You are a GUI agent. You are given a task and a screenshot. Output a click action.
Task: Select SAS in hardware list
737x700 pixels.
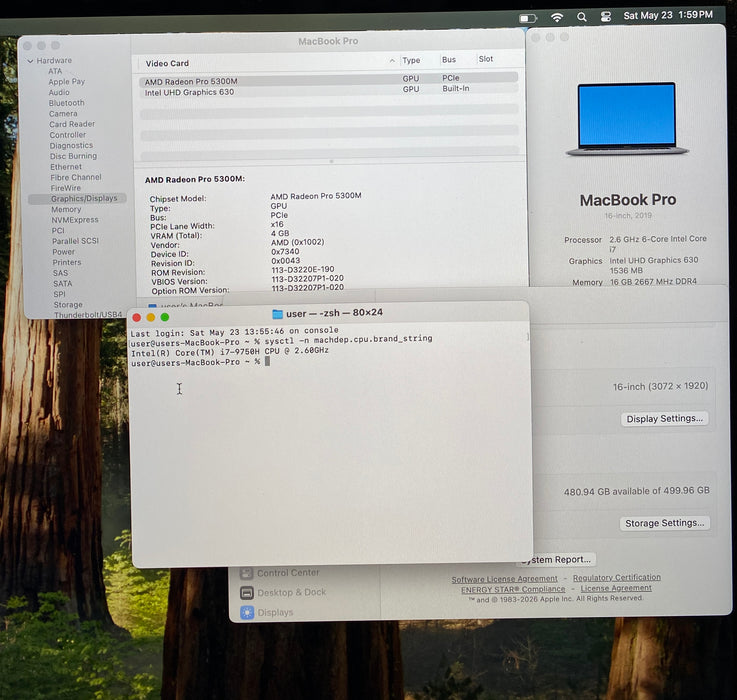pyautogui.click(x=60, y=273)
